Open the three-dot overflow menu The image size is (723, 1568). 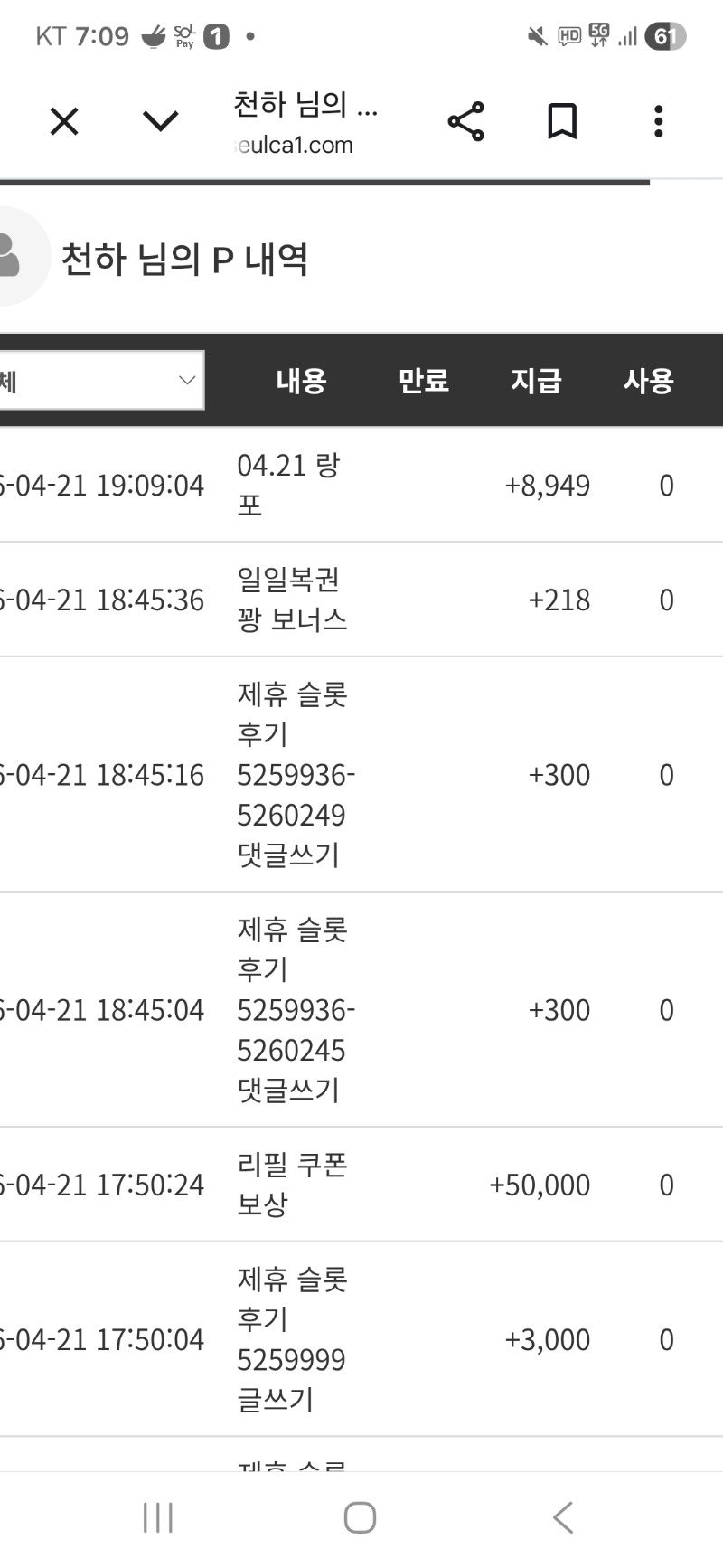tap(659, 121)
